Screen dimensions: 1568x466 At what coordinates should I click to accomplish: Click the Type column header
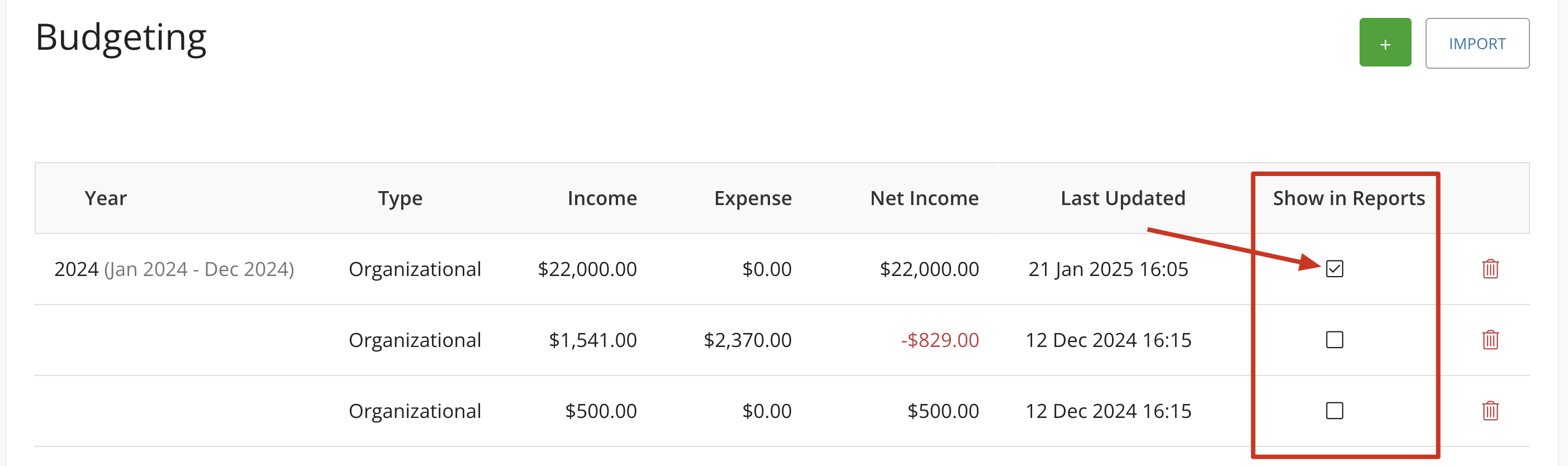tap(400, 198)
